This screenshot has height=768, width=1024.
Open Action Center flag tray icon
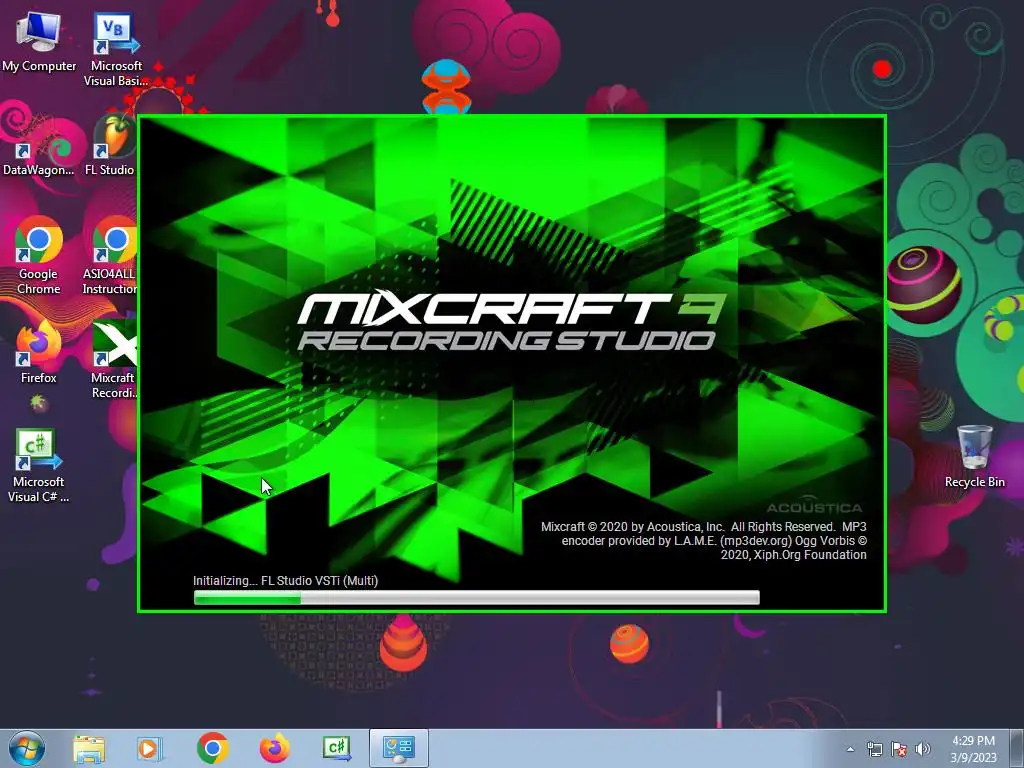(899, 749)
